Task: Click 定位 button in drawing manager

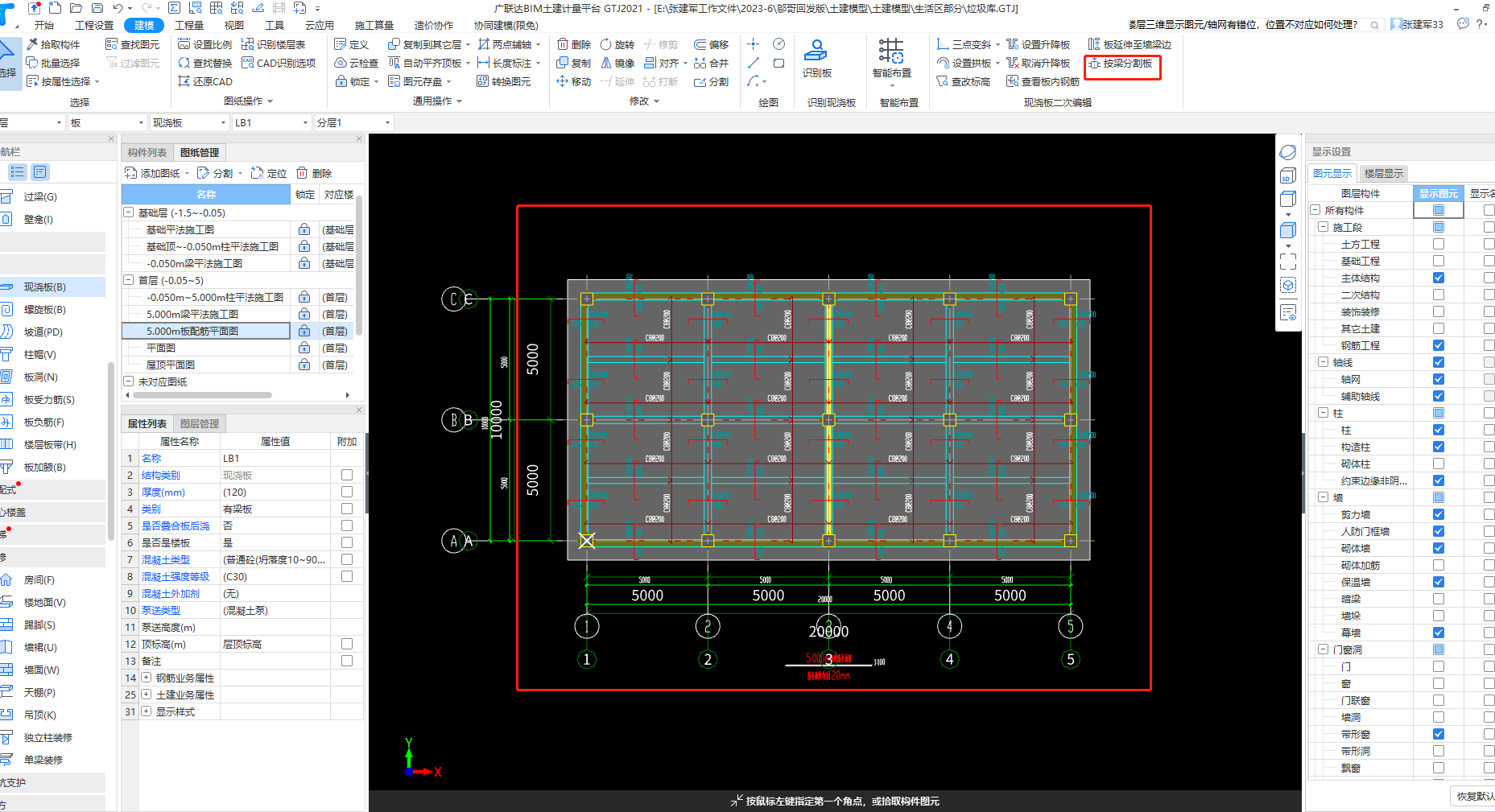Action: pyautogui.click(x=269, y=173)
